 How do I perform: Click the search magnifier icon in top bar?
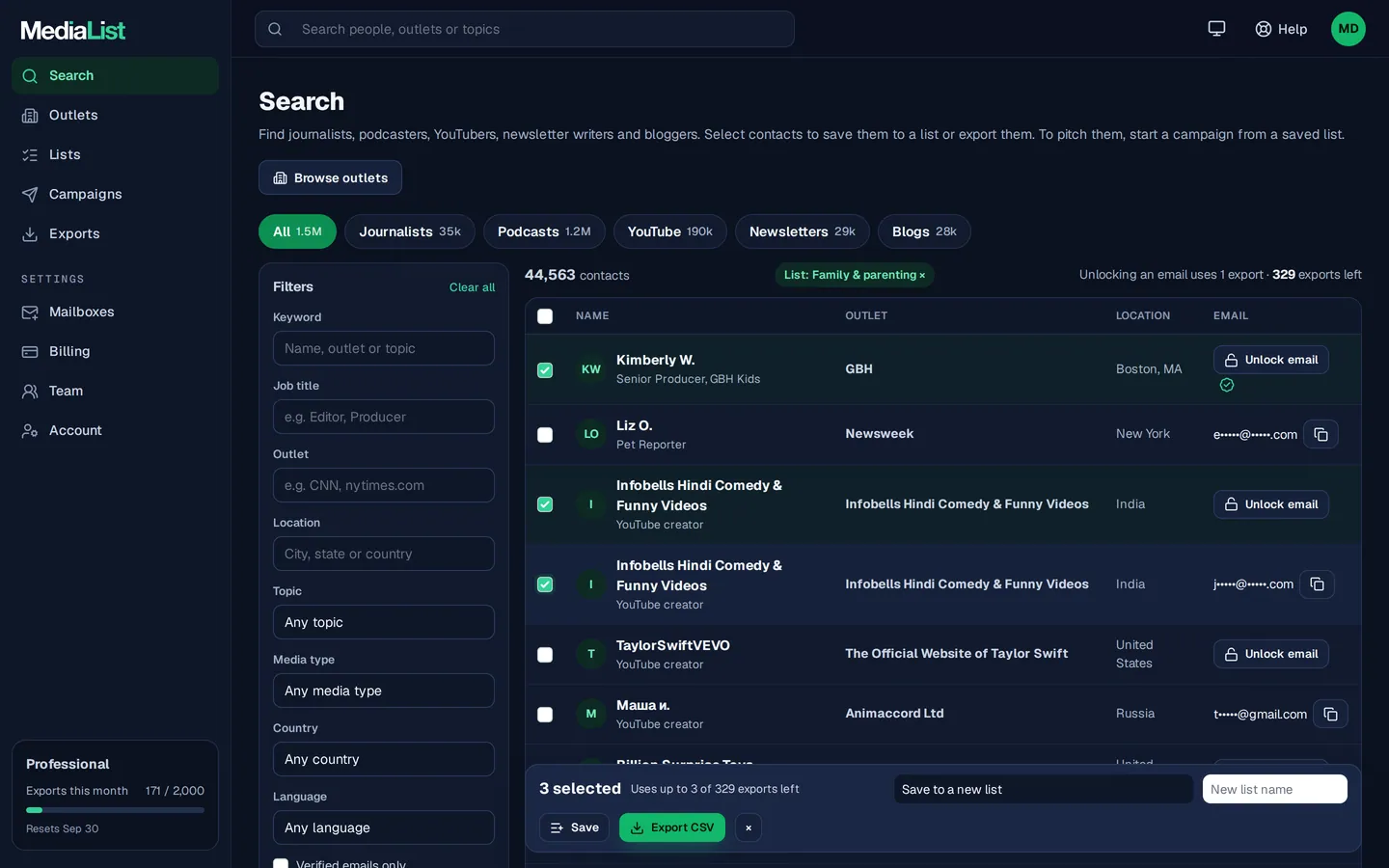[x=275, y=29]
